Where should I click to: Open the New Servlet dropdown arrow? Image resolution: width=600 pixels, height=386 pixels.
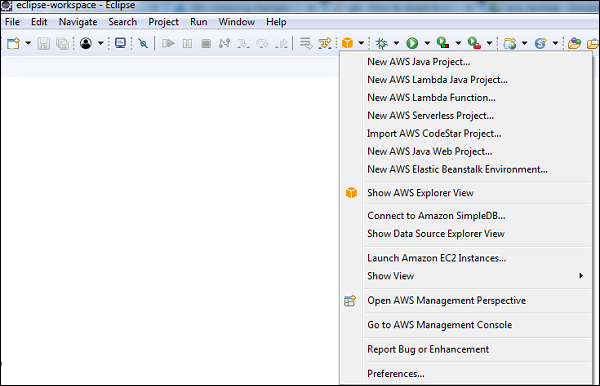click(x=555, y=43)
